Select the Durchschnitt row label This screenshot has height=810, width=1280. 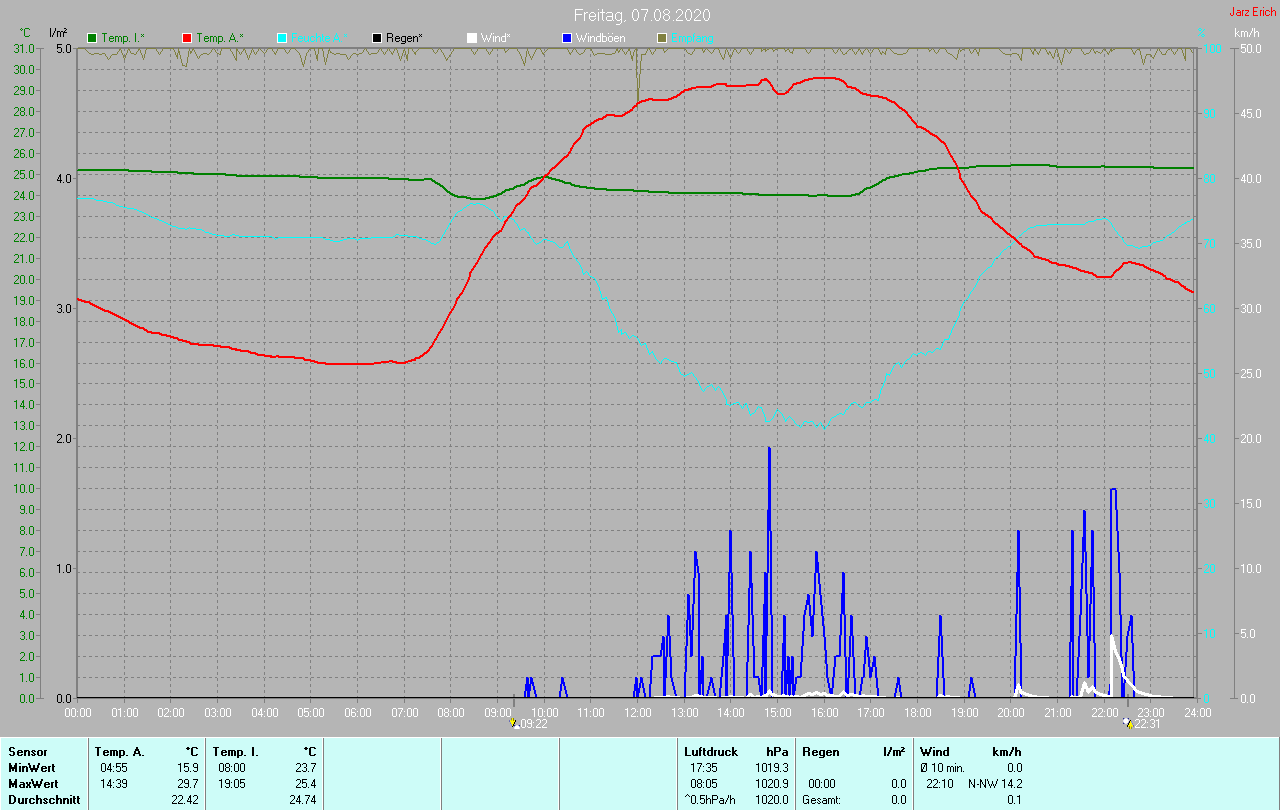click(x=40, y=800)
